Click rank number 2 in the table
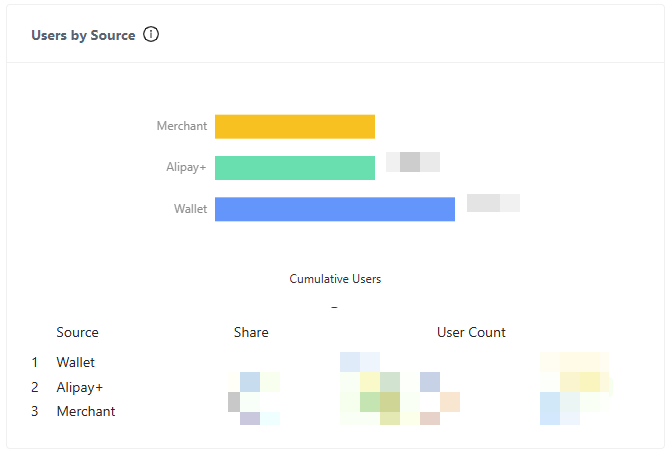Screen dimensions: 668x452 click(35, 387)
